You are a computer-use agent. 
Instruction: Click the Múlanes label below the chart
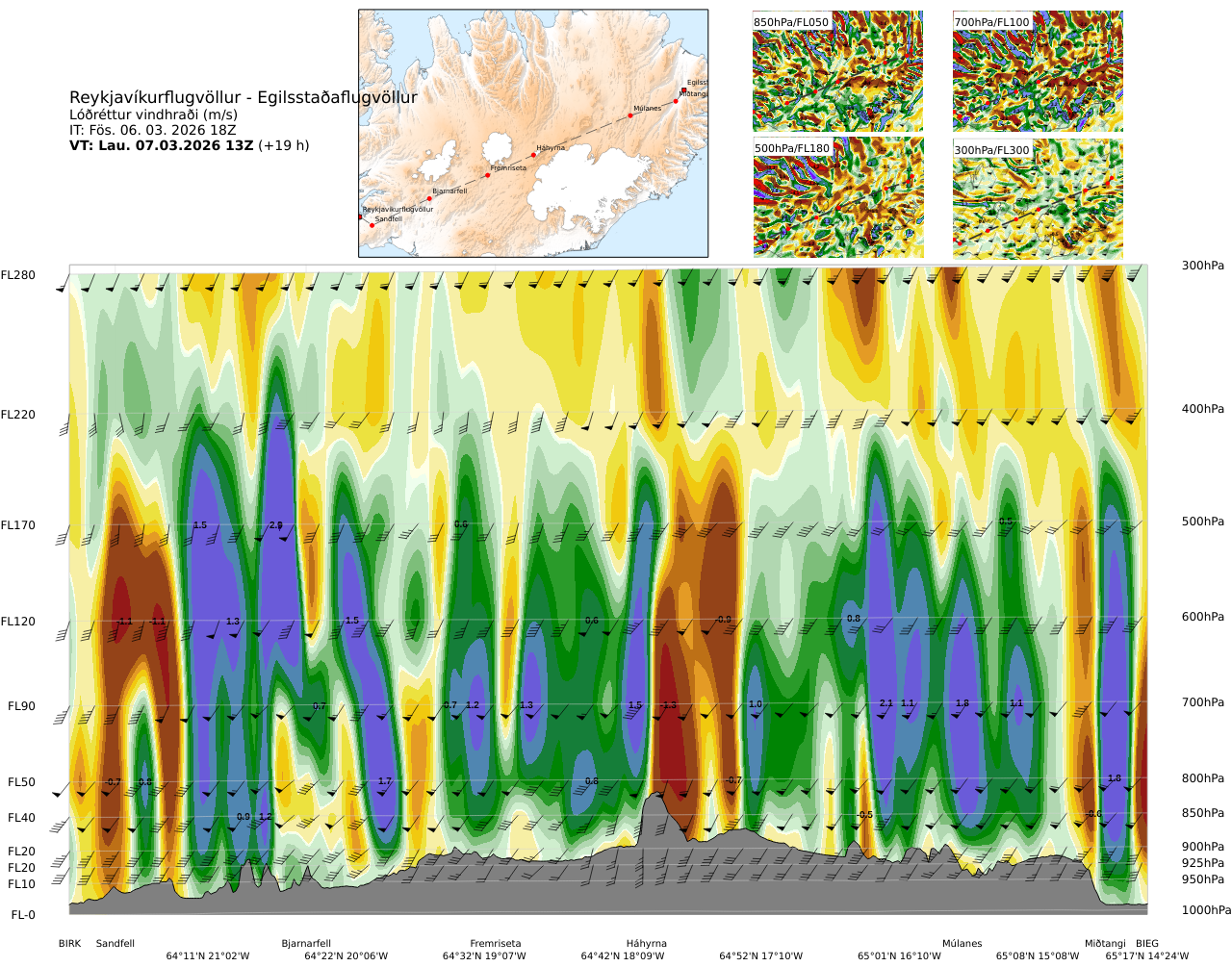(962, 944)
